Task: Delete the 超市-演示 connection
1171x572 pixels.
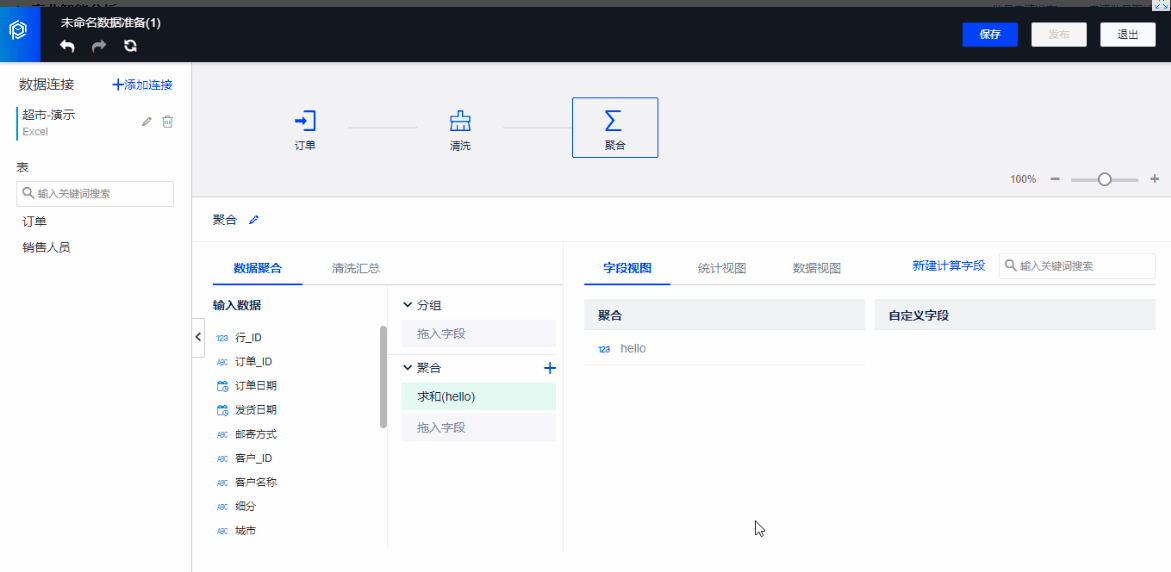Action: tap(168, 122)
